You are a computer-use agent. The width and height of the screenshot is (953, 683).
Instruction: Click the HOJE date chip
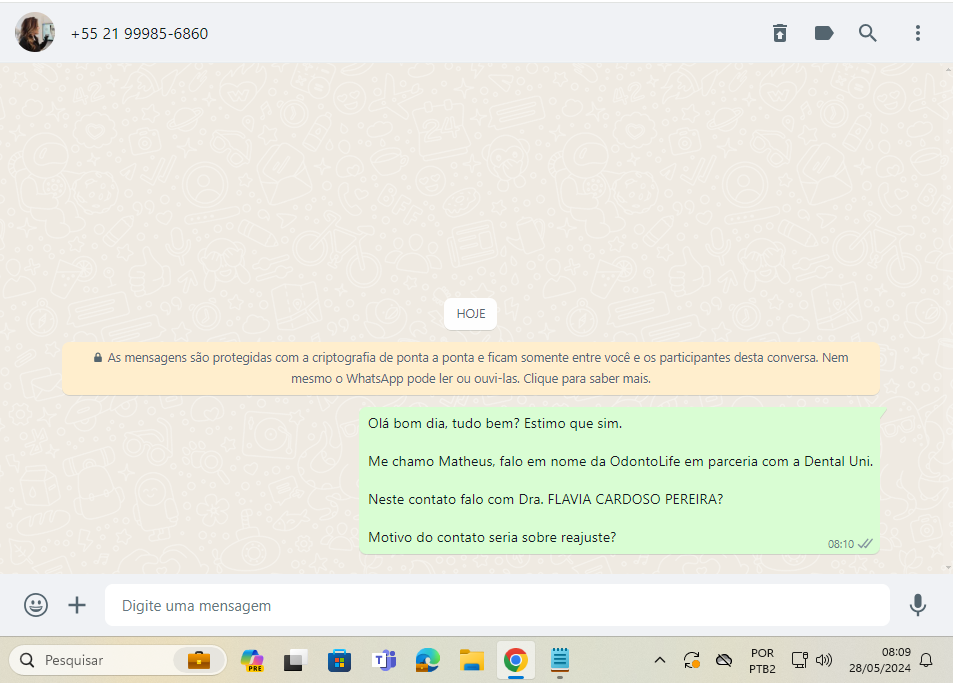[470, 314]
